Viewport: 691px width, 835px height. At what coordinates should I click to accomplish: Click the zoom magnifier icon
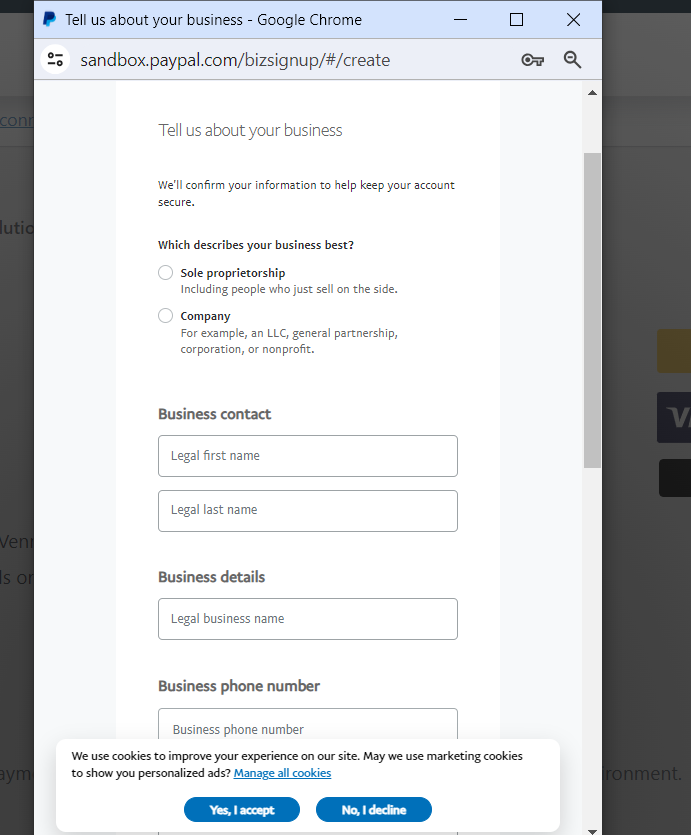click(x=573, y=60)
